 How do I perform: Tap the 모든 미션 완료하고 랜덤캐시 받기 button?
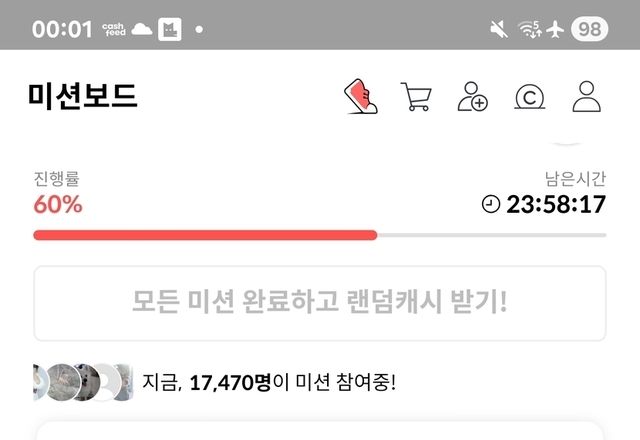point(320,303)
